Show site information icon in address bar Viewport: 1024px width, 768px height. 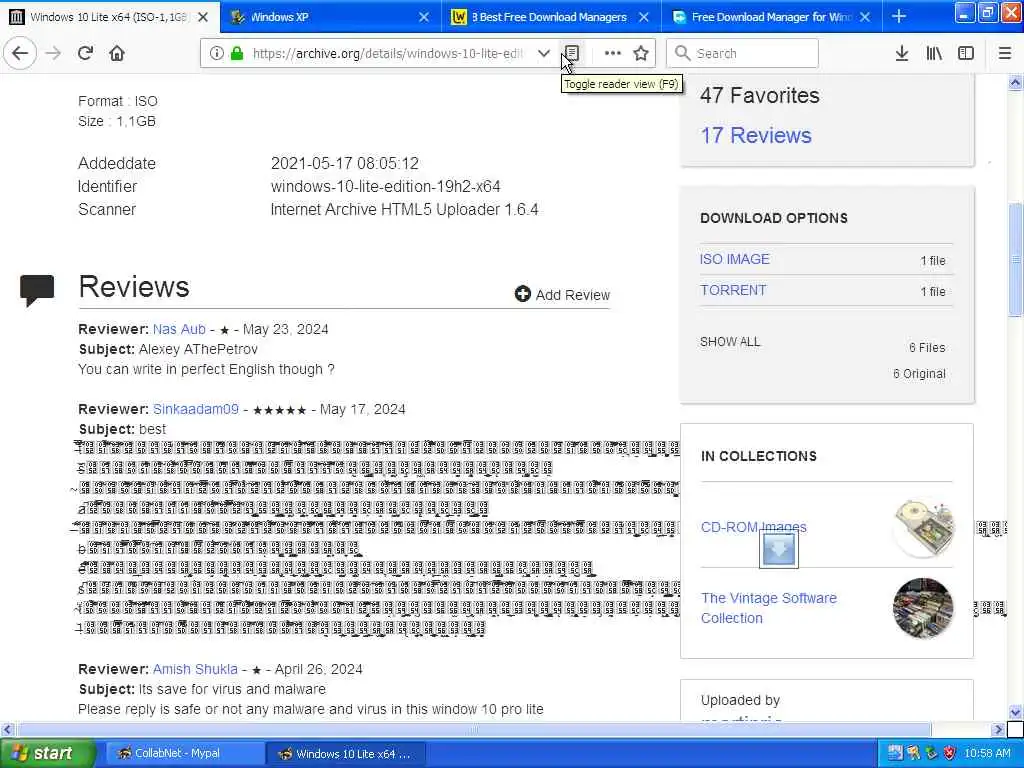pyautogui.click(x=216, y=53)
